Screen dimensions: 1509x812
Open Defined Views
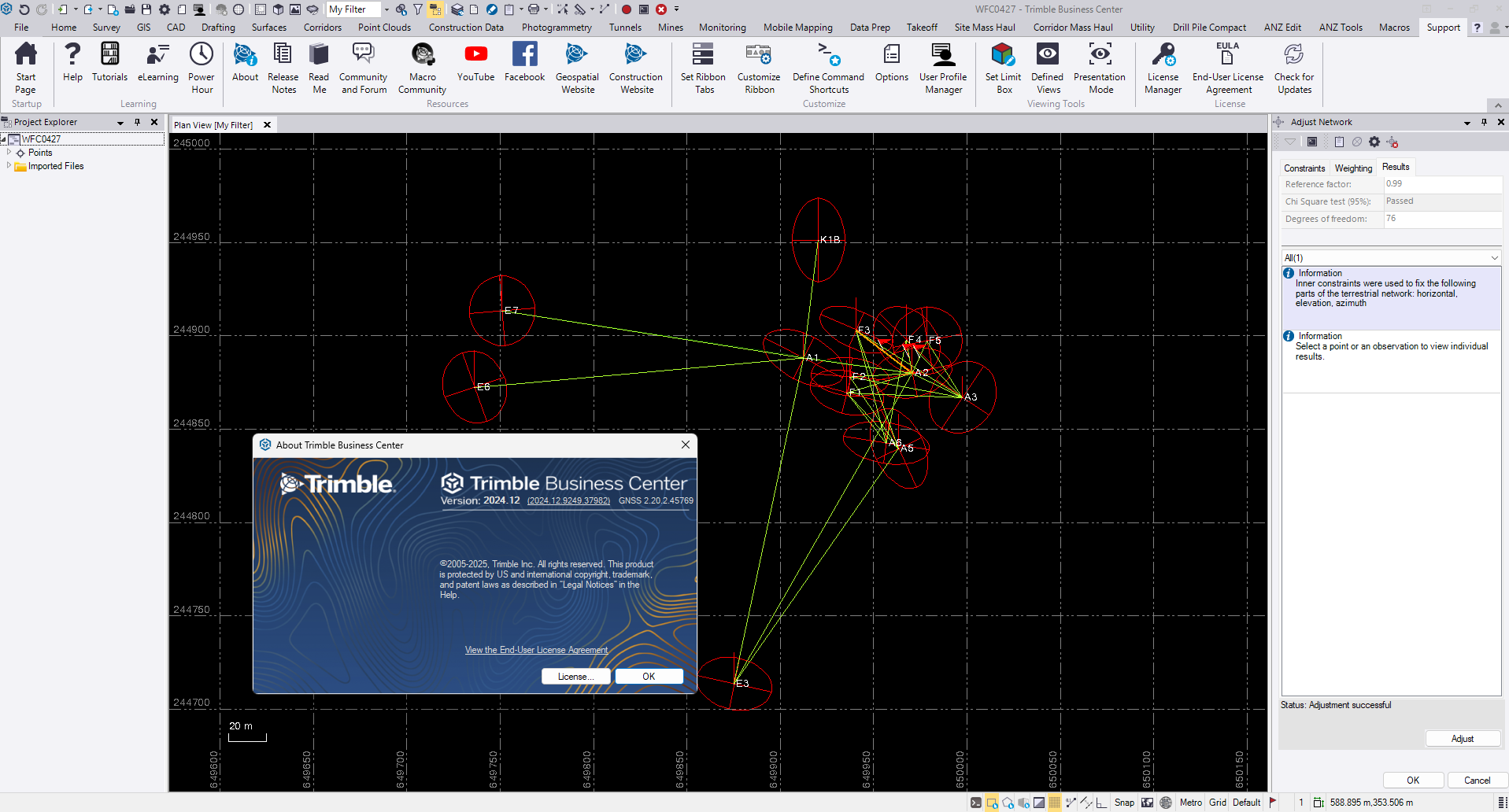(x=1047, y=68)
